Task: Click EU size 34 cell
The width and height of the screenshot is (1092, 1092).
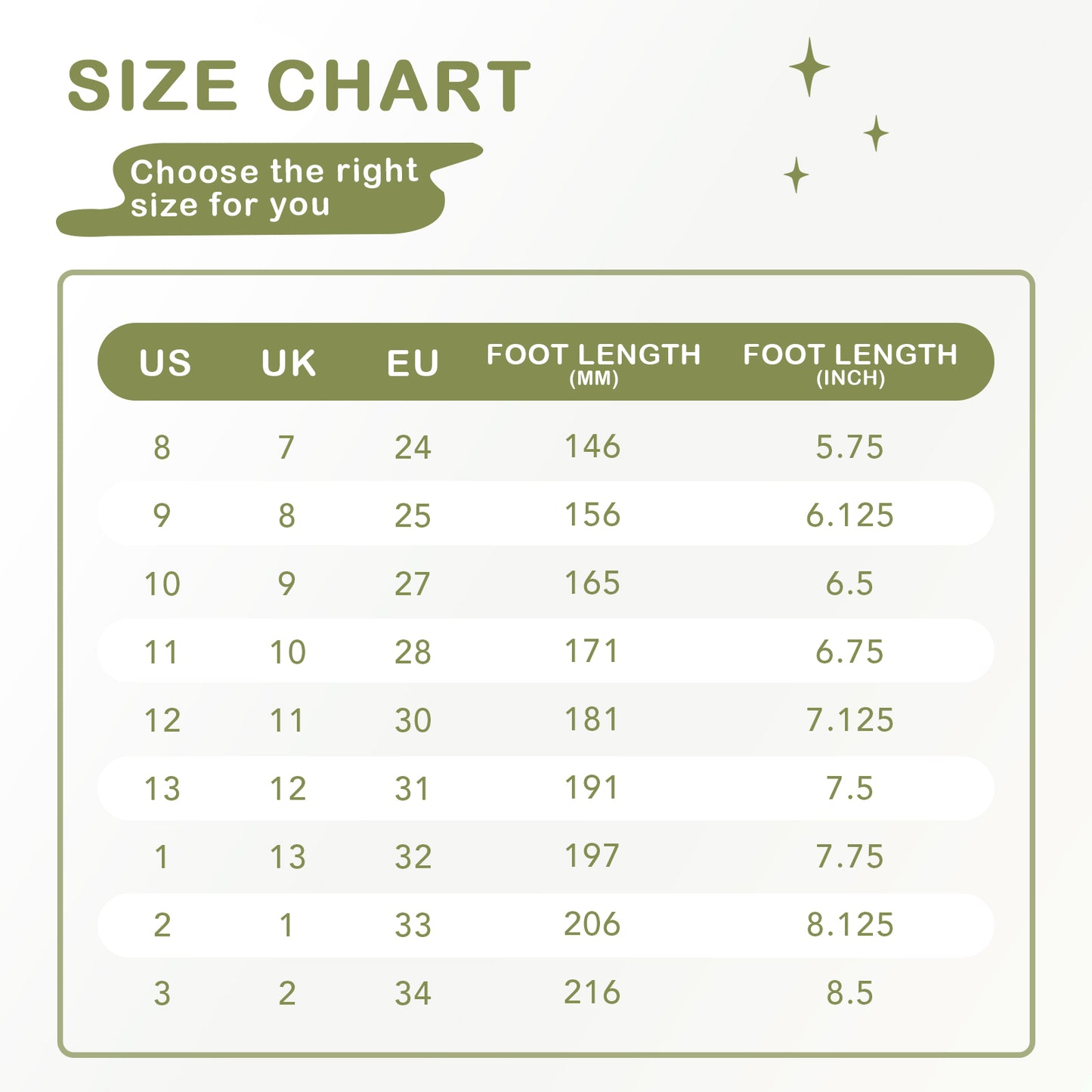Action: tap(413, 994)
